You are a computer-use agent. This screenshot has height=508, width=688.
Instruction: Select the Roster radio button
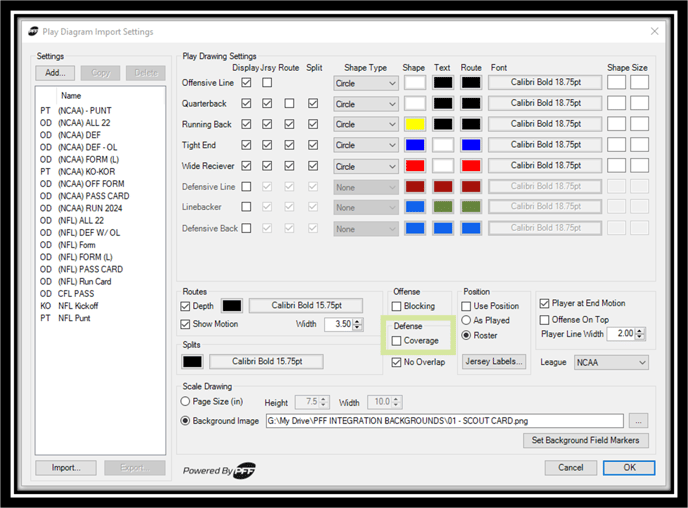pyautogui.click(x=466, y=335)
